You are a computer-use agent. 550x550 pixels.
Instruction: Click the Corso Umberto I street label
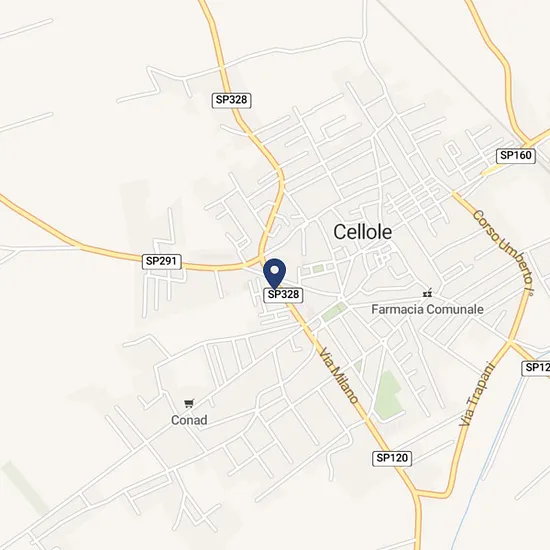coord(503,253)
